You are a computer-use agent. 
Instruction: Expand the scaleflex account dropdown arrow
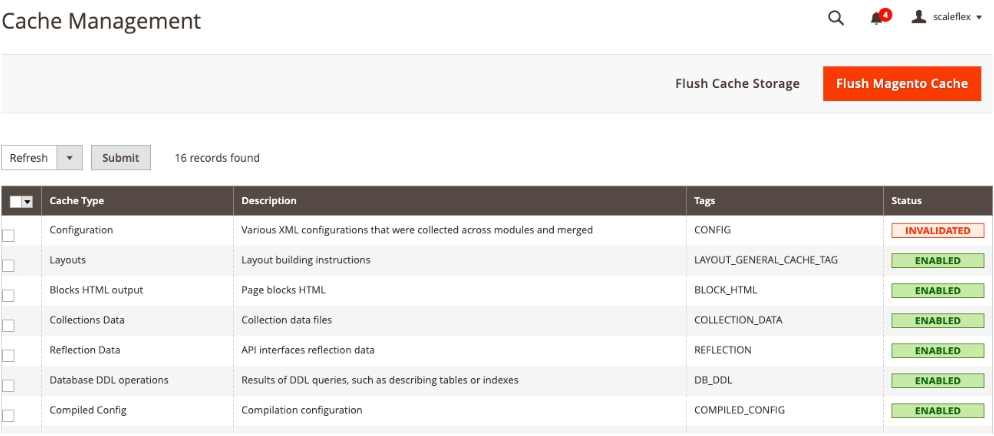[979, 18]
